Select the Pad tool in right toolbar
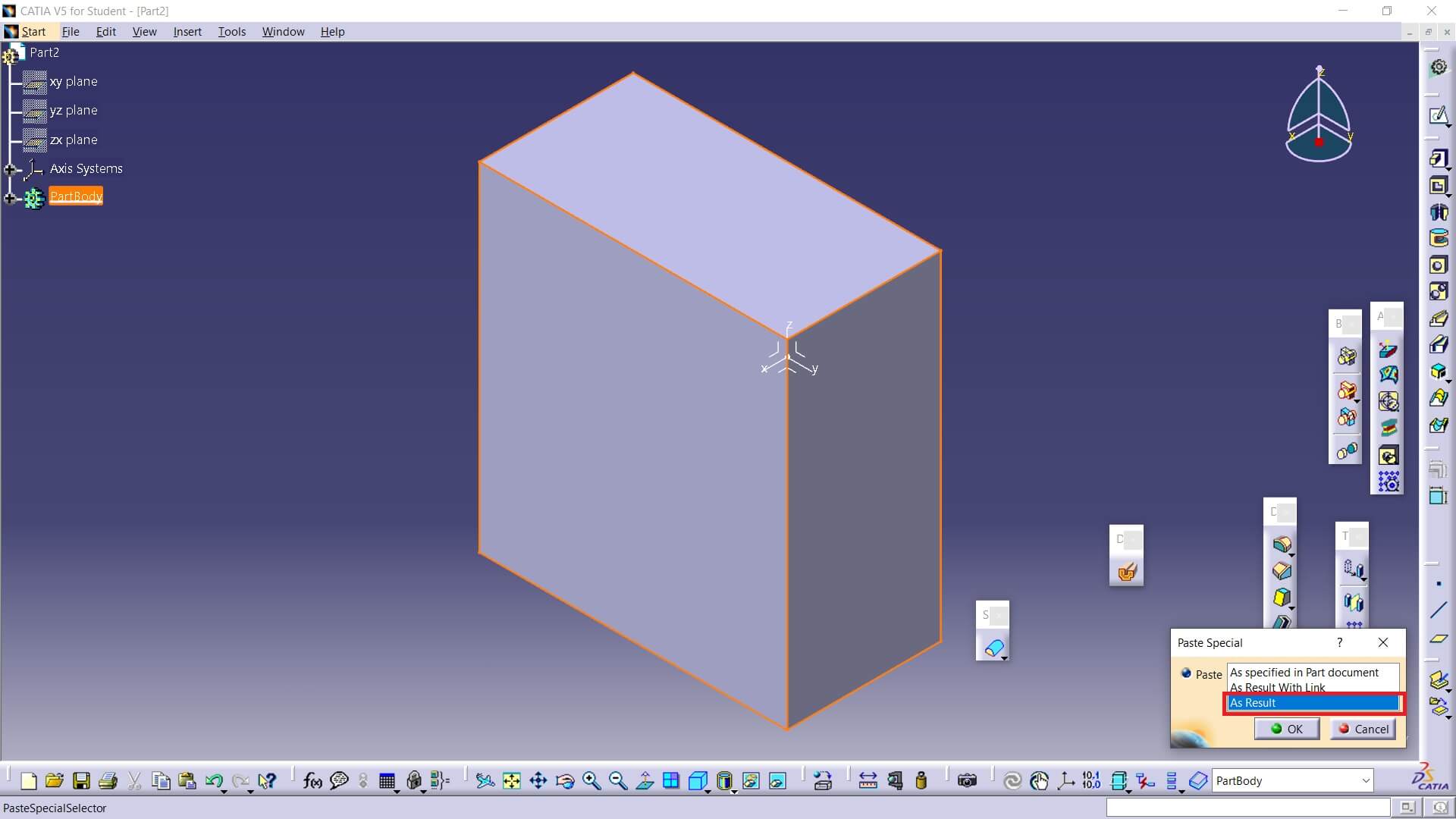Image resolution: width=1456 pixels, height=819 pixels. tap(1439, 158)
